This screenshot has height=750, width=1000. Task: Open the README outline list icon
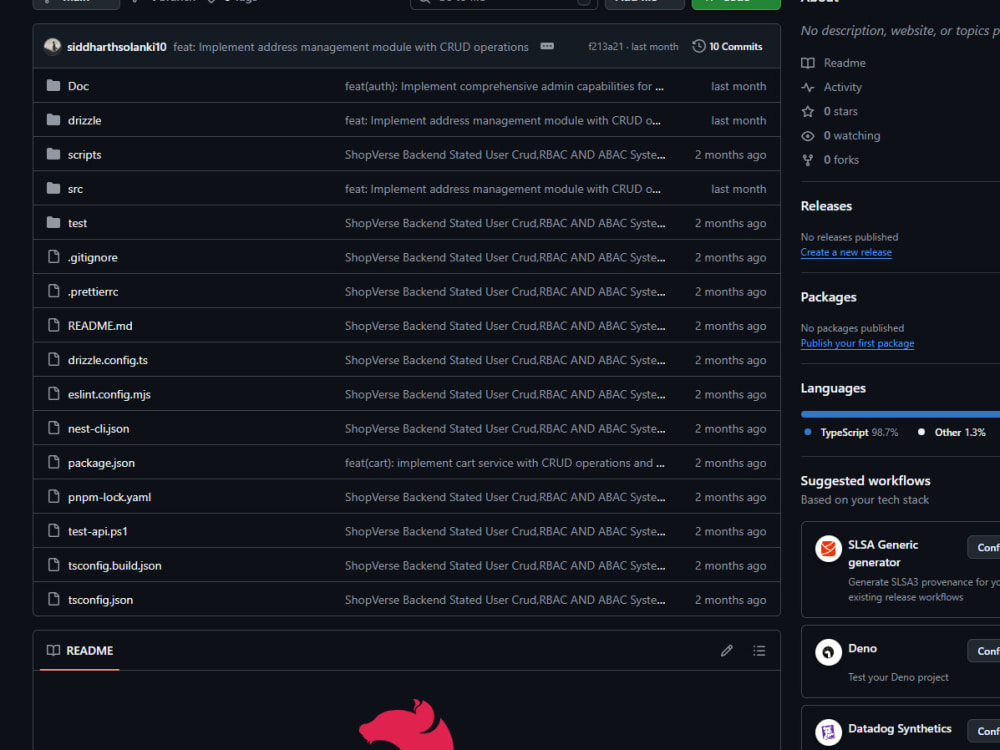pyautogui.click(x=759, y=651)
